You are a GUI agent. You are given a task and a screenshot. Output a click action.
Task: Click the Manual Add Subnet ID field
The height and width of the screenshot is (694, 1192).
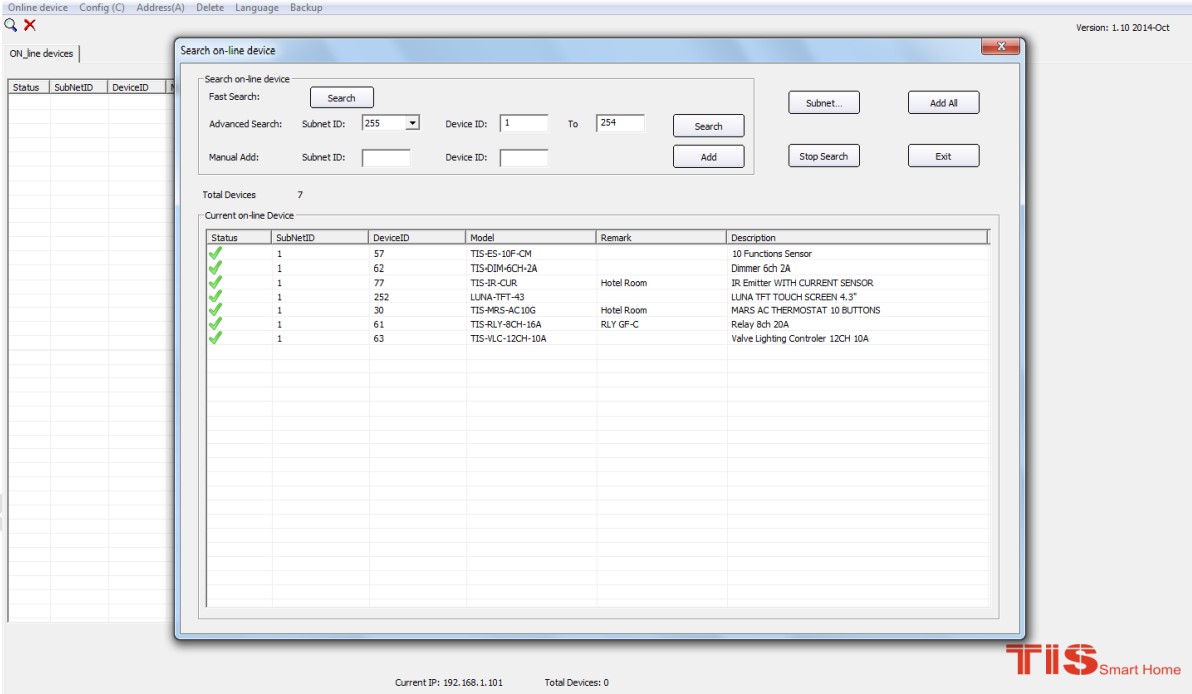pos(386,157)
